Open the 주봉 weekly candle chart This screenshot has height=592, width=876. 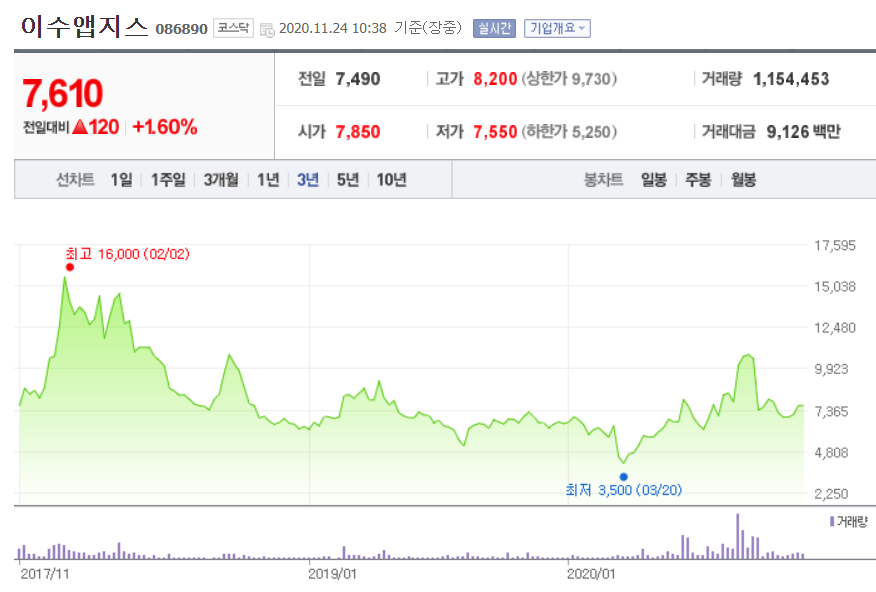pos(698,180)
